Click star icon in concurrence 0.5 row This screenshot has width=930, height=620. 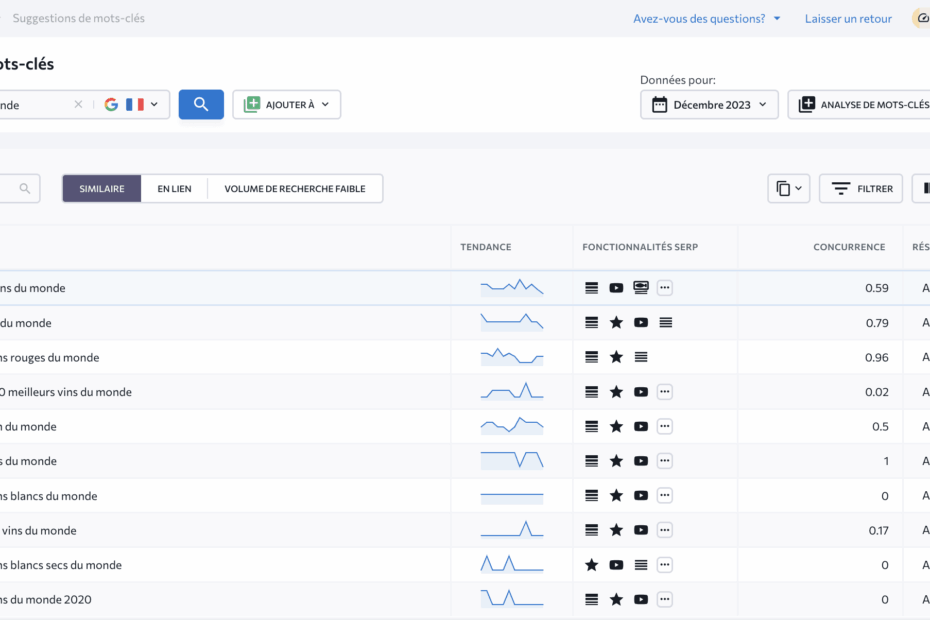(616, 427)
